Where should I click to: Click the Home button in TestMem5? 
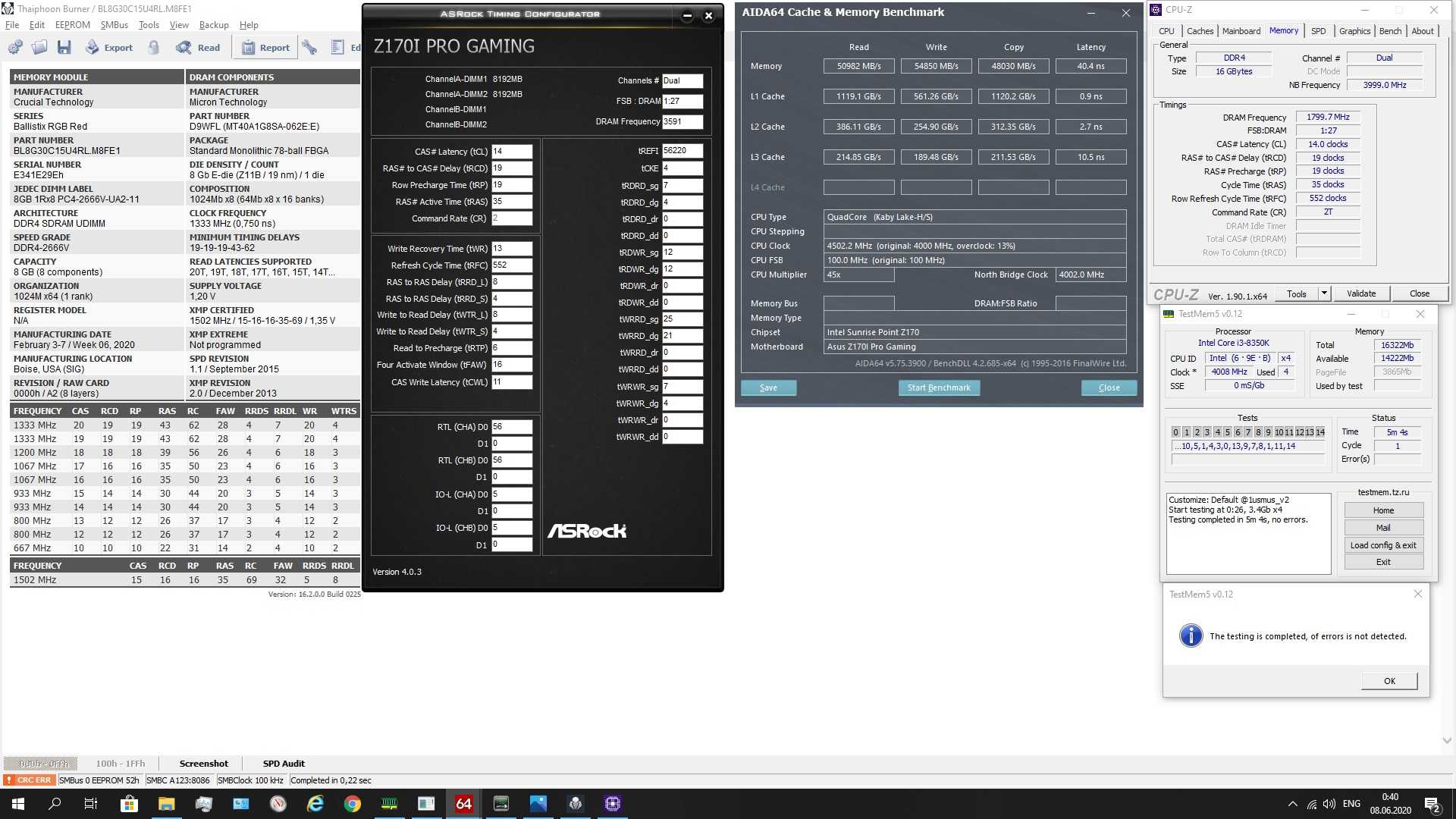(1383, 510)
